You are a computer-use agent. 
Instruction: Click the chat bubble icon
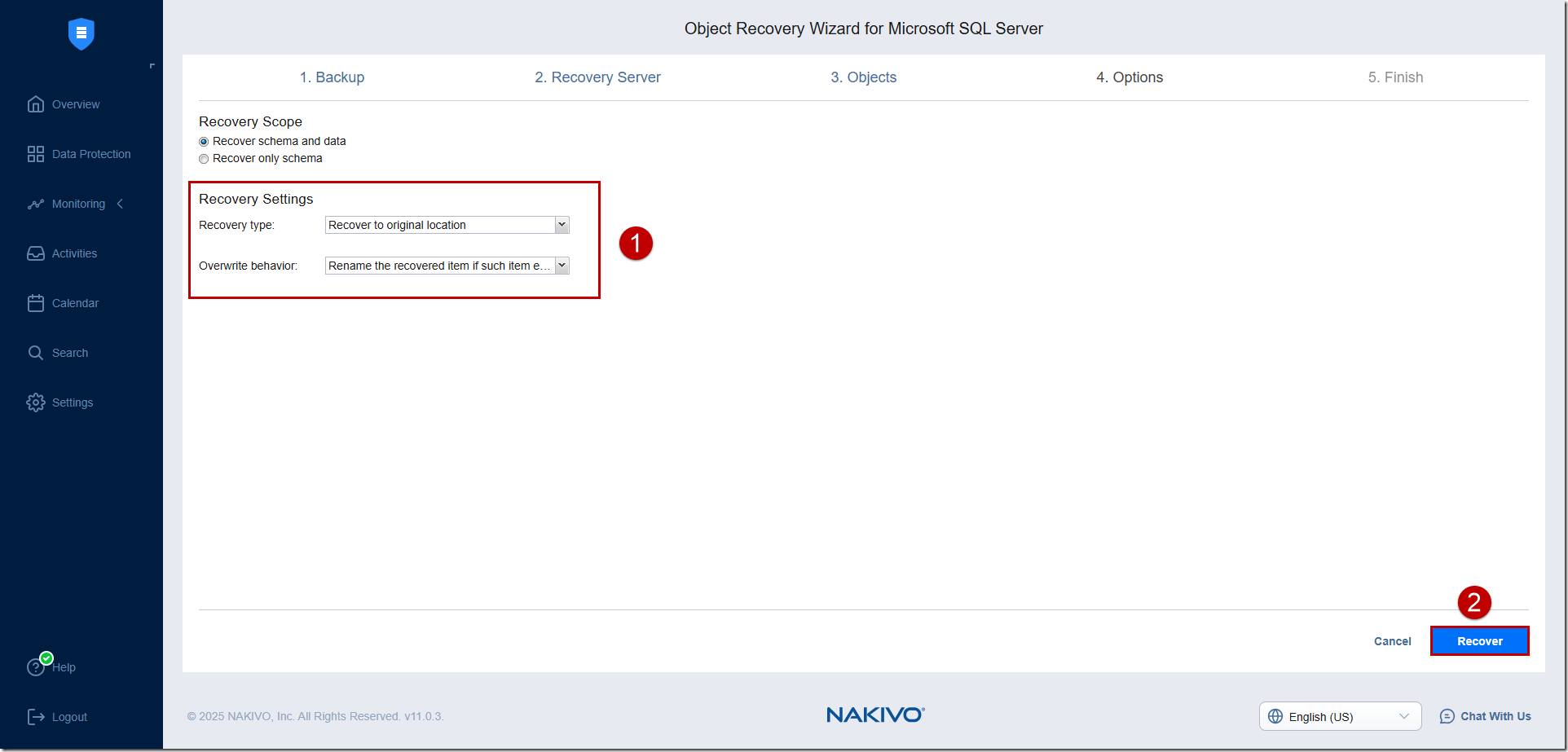[1447, 716]
